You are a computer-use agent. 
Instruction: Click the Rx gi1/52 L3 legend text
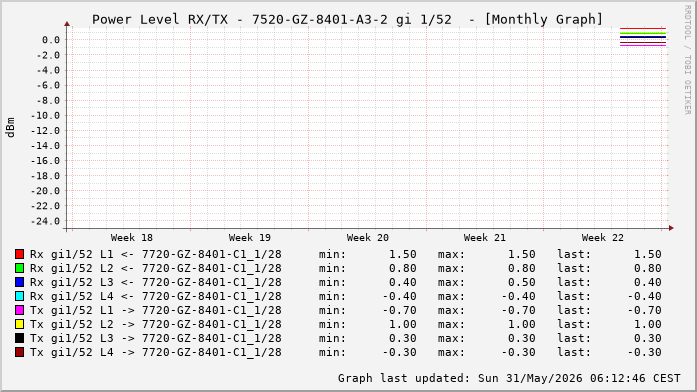(156, 283)
